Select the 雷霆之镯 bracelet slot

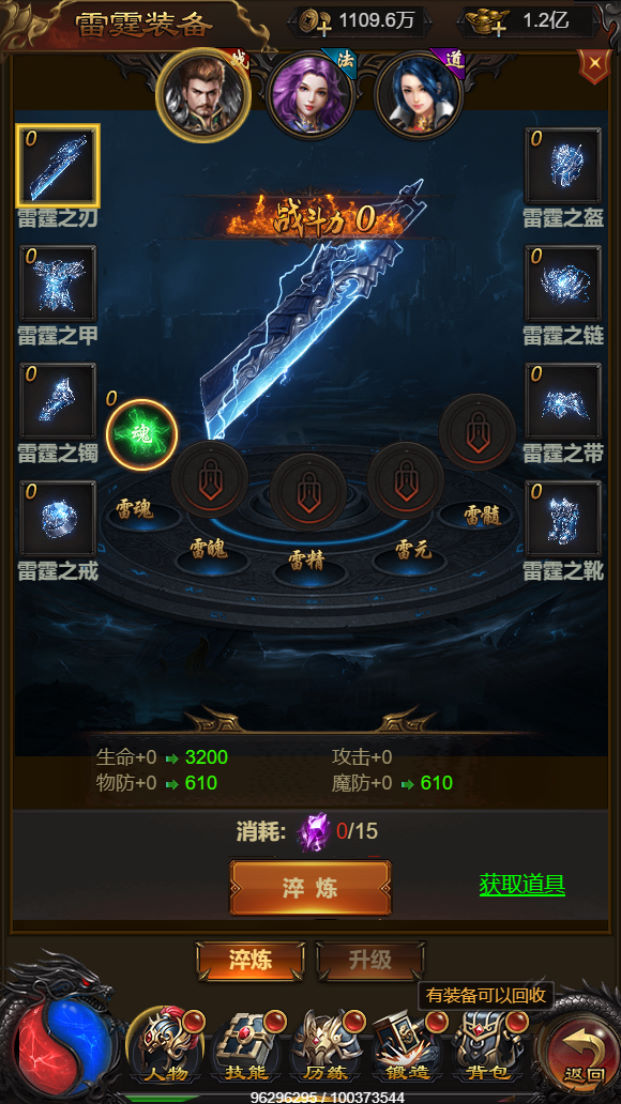point(58,401)
